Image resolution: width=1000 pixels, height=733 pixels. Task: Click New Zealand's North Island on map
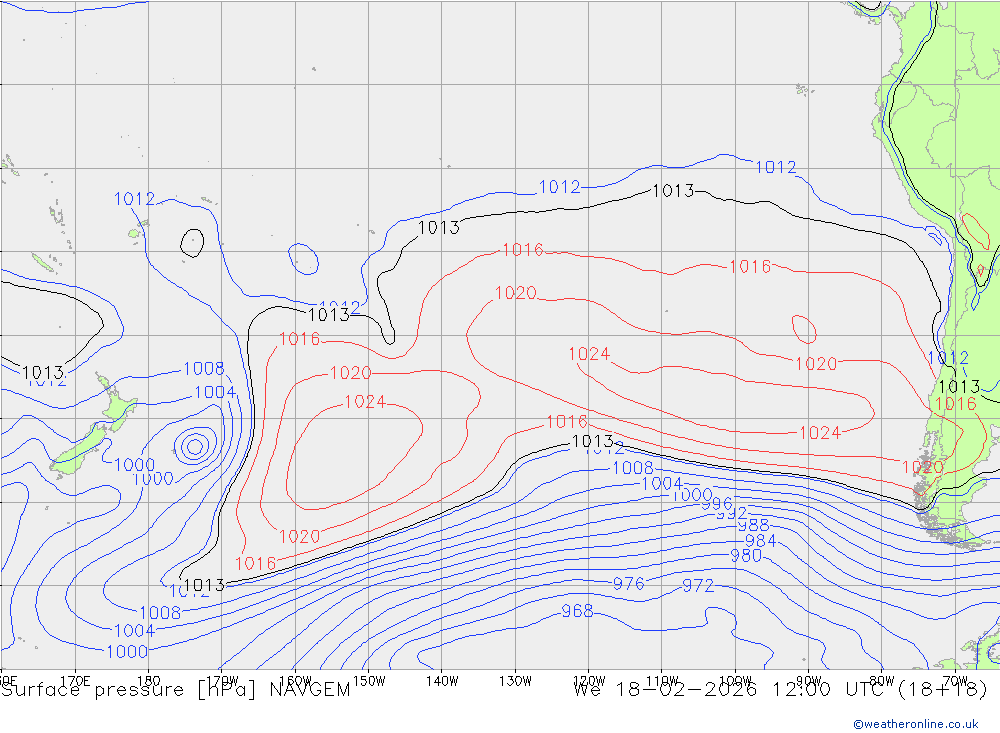pos(117,404)
